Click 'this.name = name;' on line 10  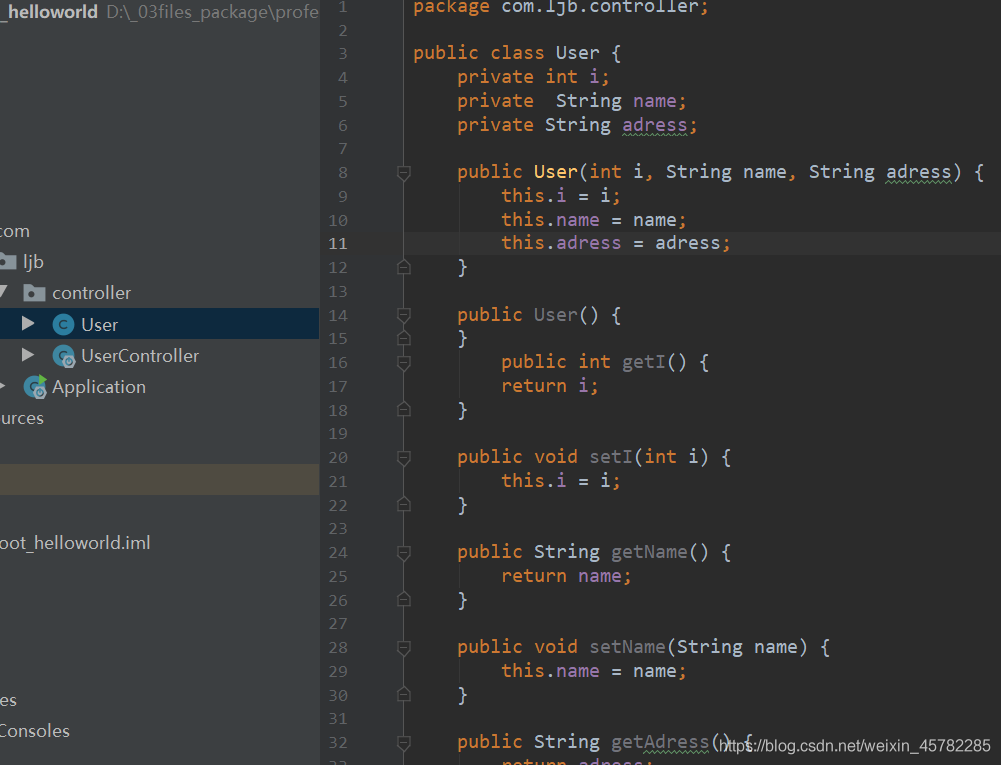[594, 220]
